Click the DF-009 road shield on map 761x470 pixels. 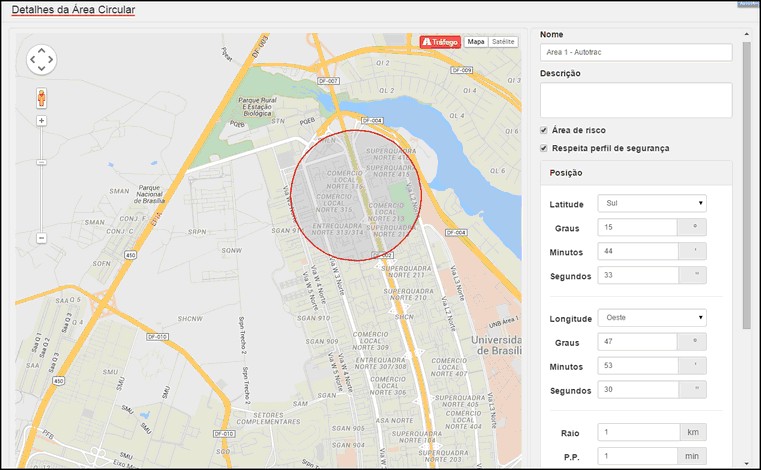[461, 70]
